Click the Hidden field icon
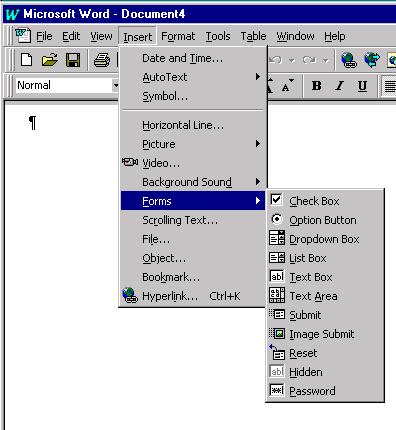This screenshot has width=396, height=430. pos(277,371)
